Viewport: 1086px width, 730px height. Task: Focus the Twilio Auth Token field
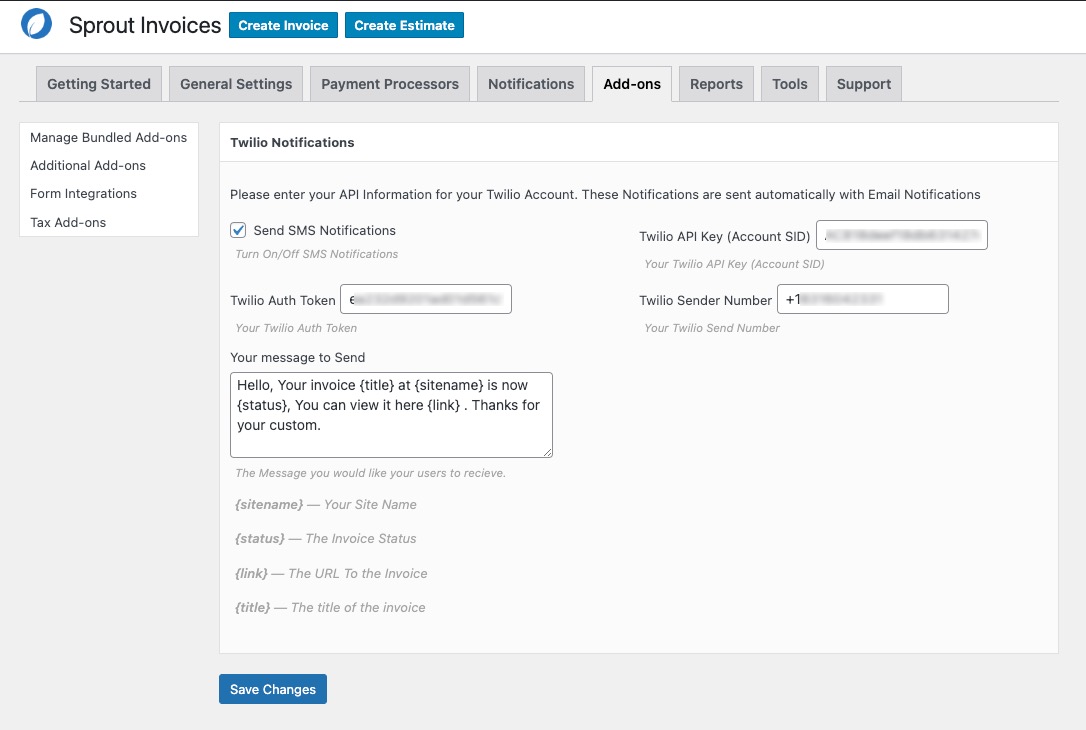(426, 300)
